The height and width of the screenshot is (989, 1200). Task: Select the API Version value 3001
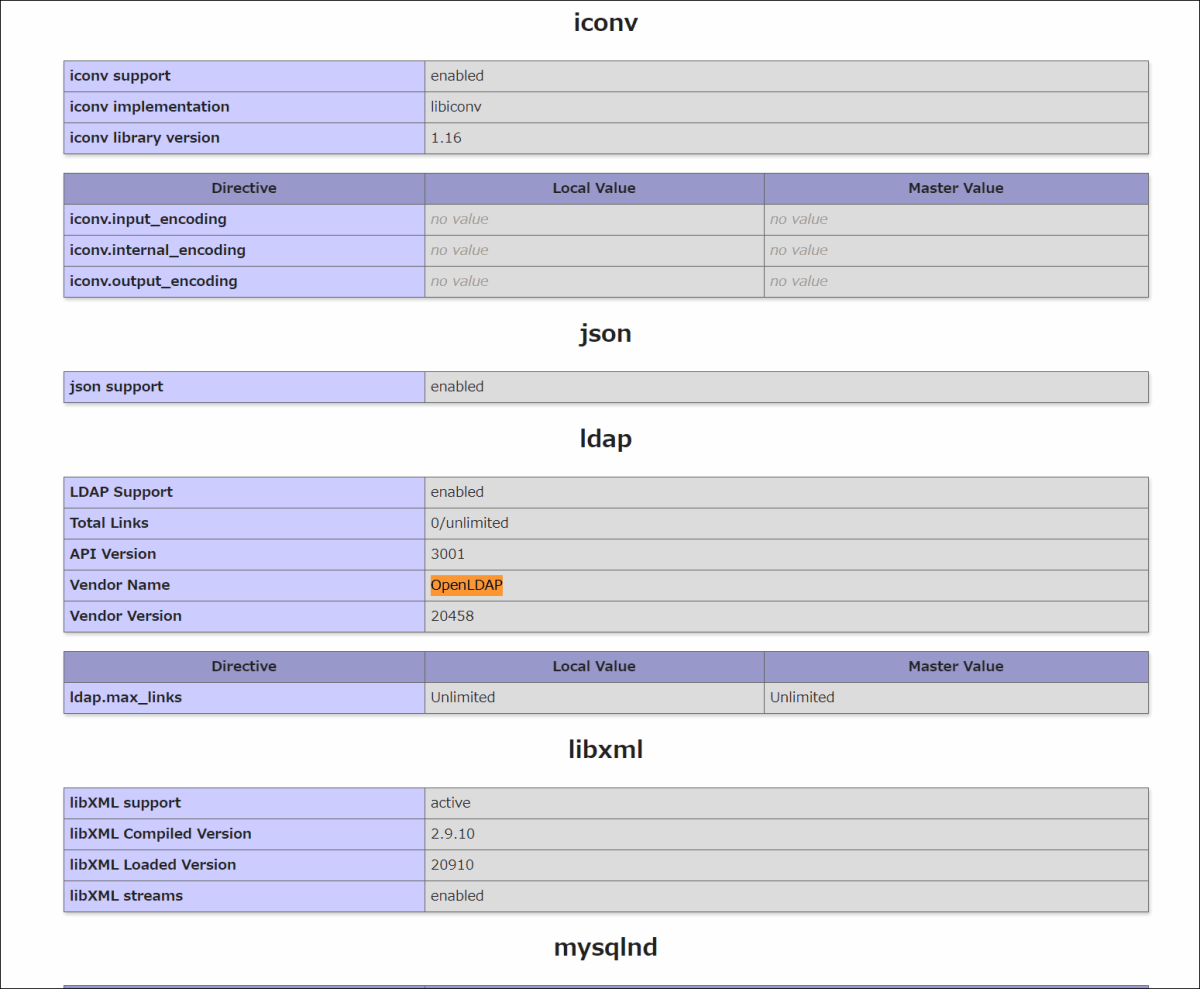(x=447, y=554)
